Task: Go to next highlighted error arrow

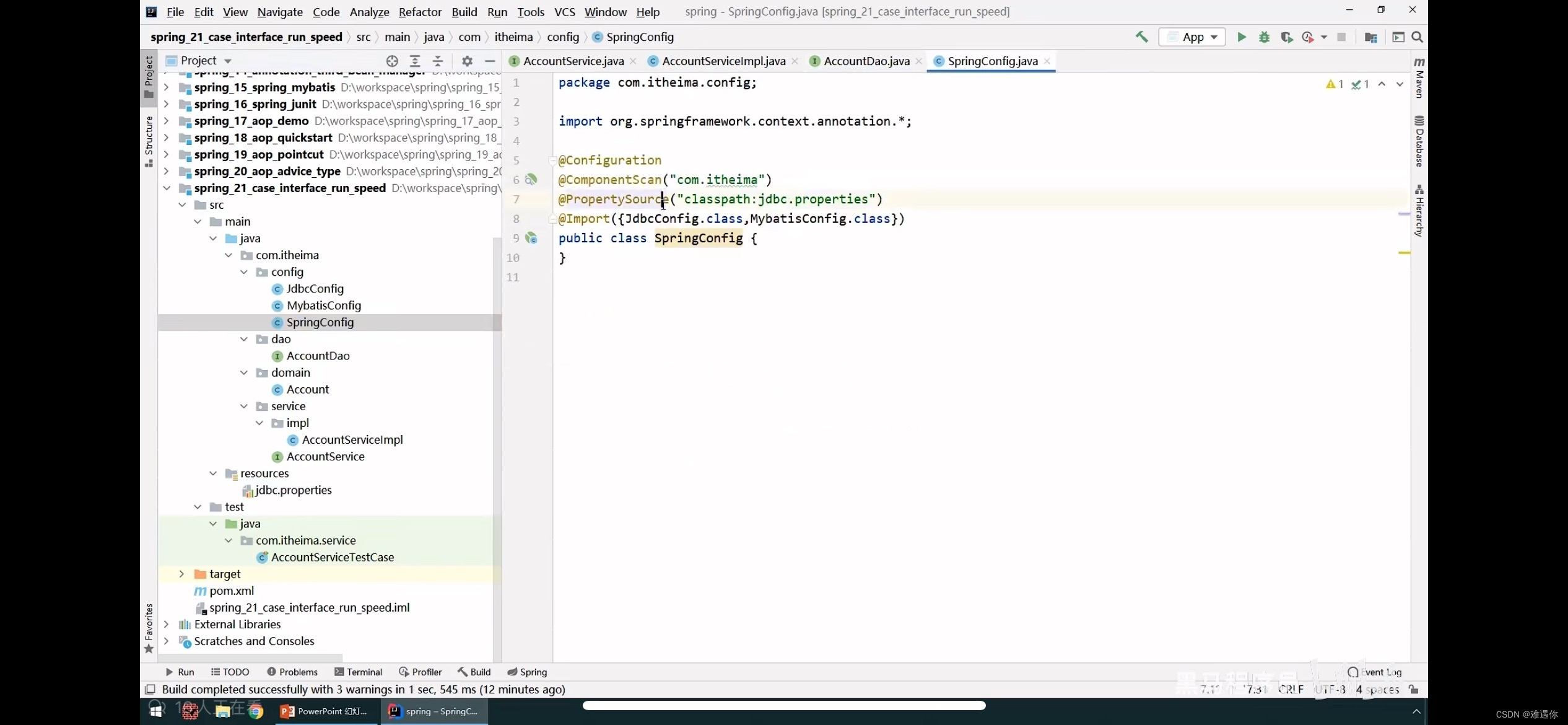Action: [1400, 84]
